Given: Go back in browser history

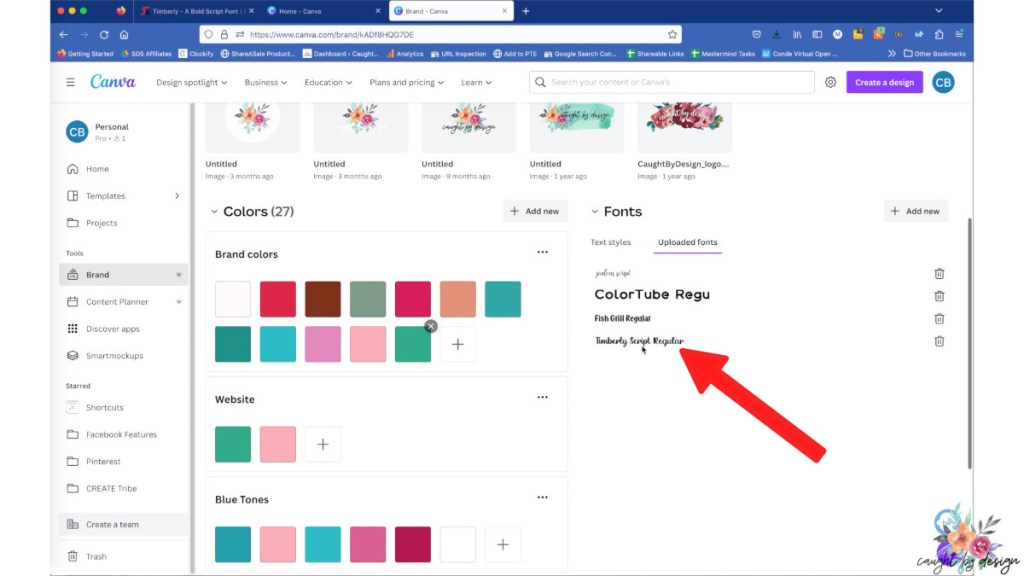Looking at the screenshot, I should [63, 35].
